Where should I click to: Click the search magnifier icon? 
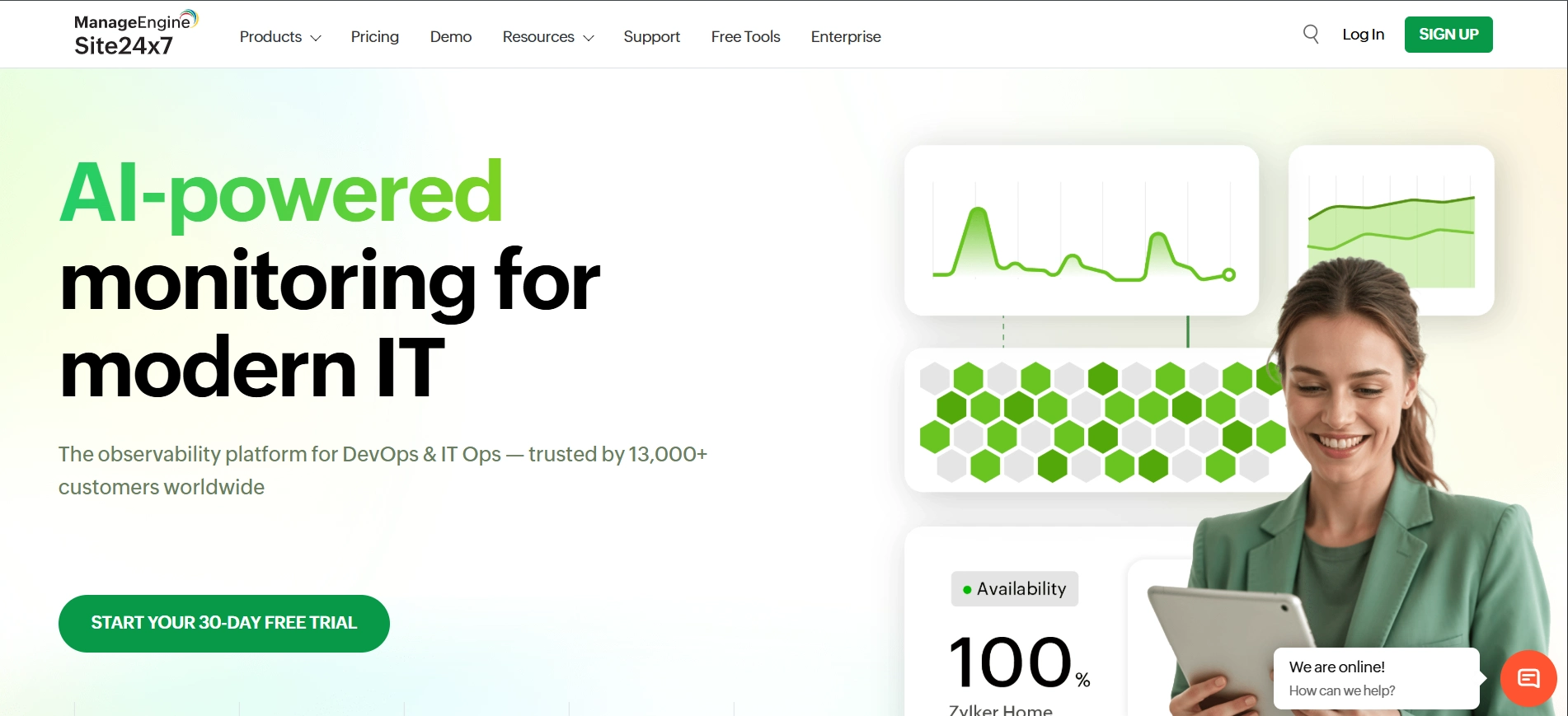click(1311, 34)
